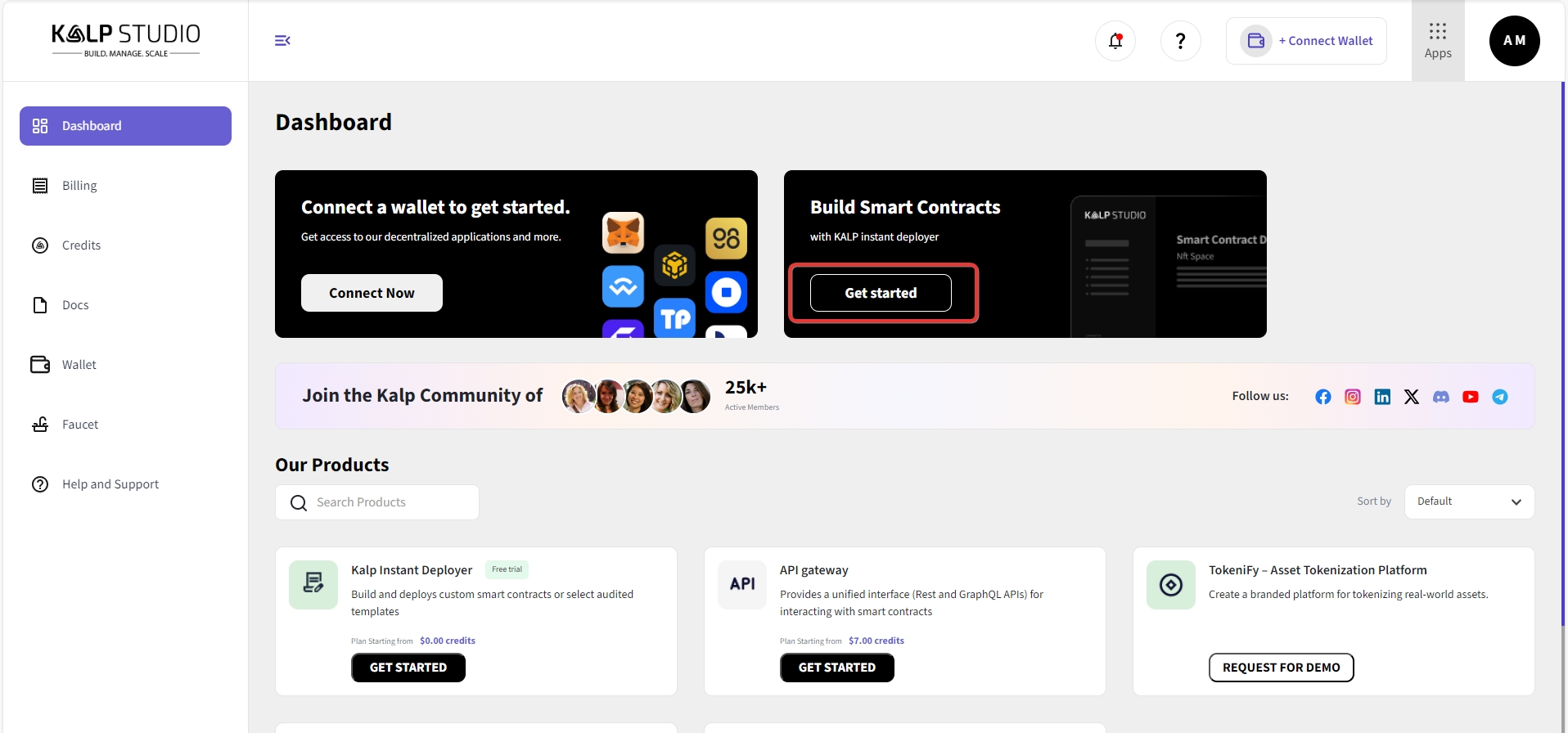Screen dimensions: 1568x733
Task: Open the notifications bell
Action: 1115,41
